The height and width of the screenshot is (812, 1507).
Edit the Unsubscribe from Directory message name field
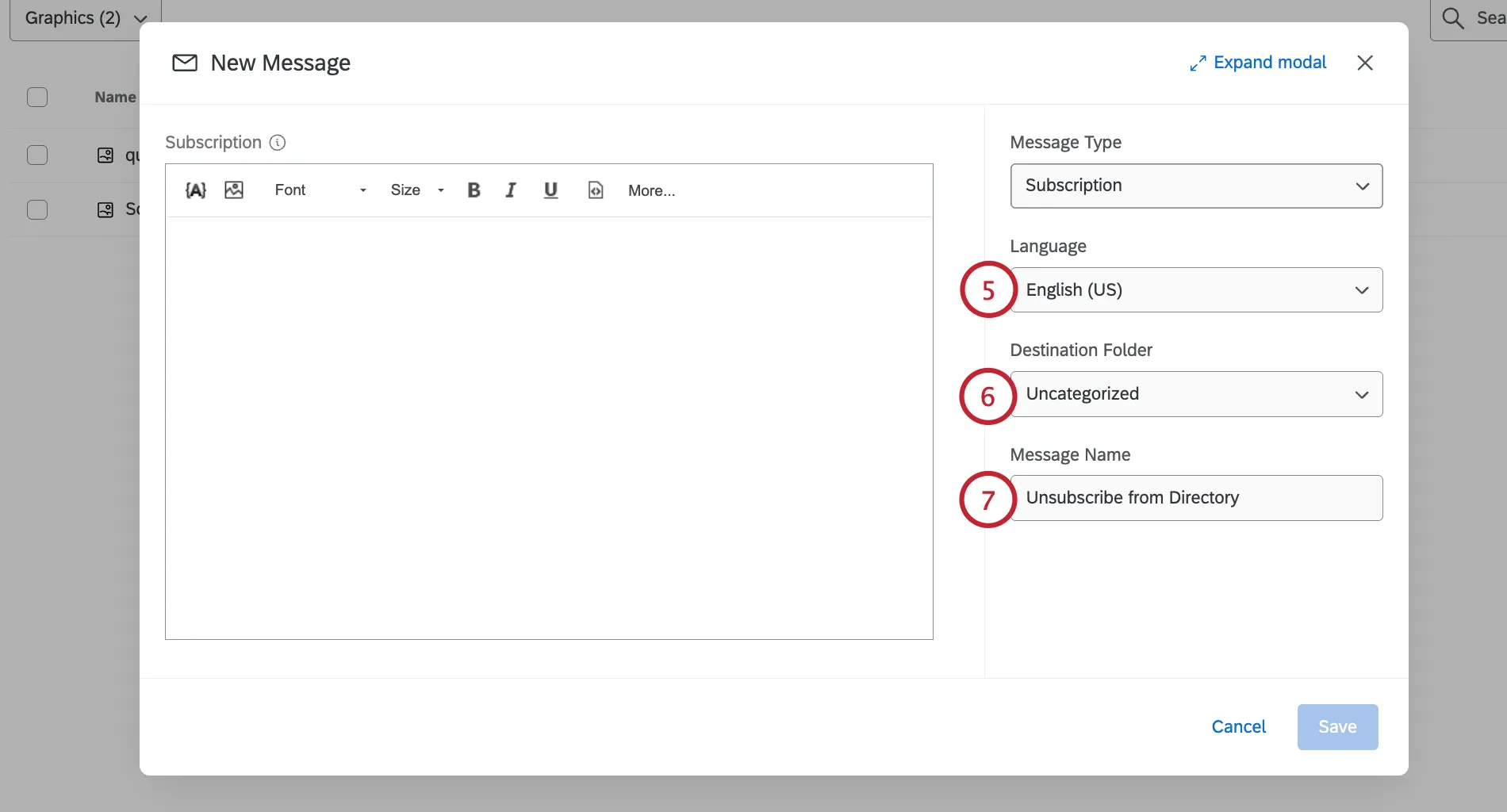1196,498
